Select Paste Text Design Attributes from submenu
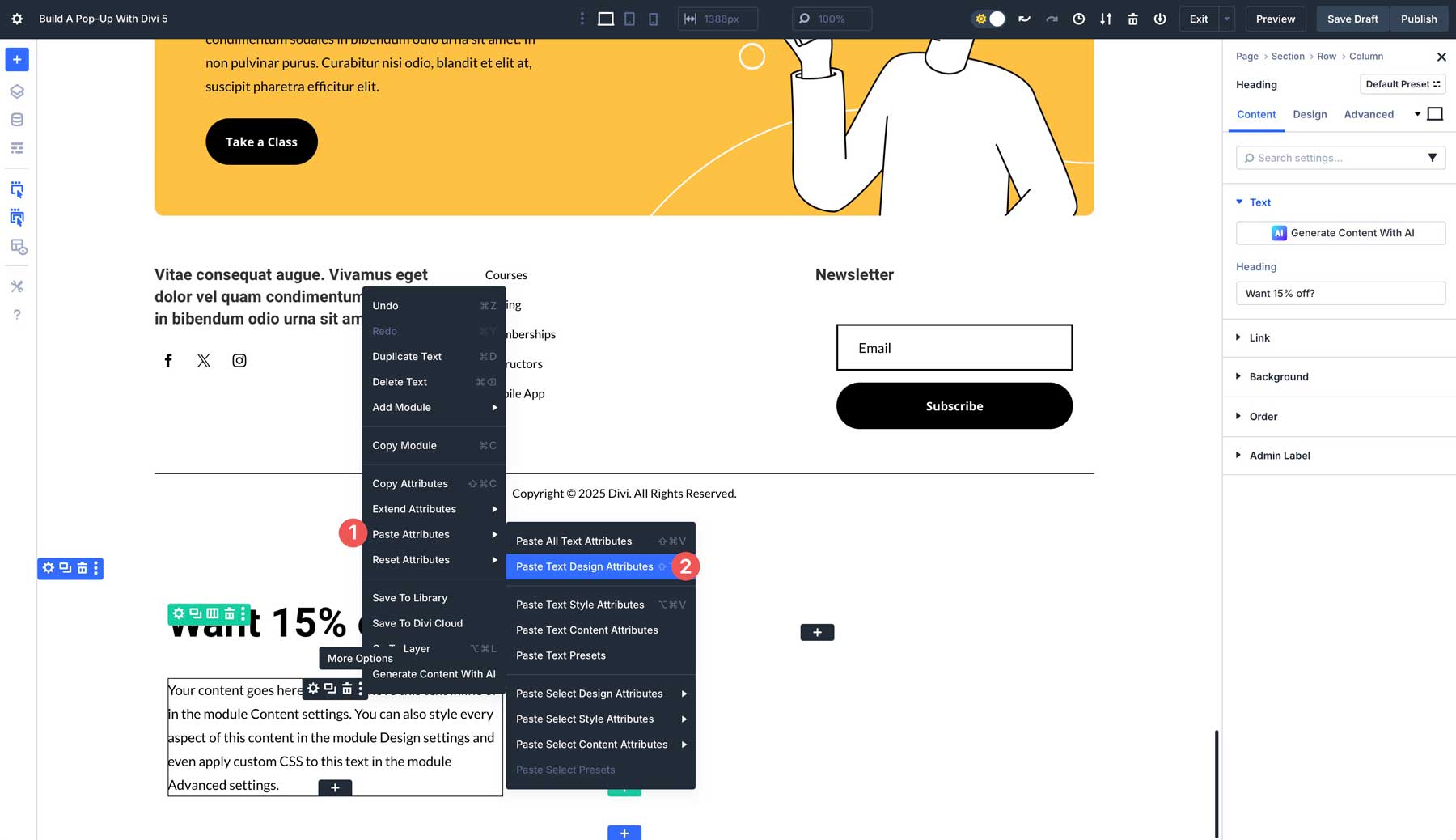Image resolution: width=1456 pixels, height=840 pixels. pyautogui.click(x=585, y=566)
